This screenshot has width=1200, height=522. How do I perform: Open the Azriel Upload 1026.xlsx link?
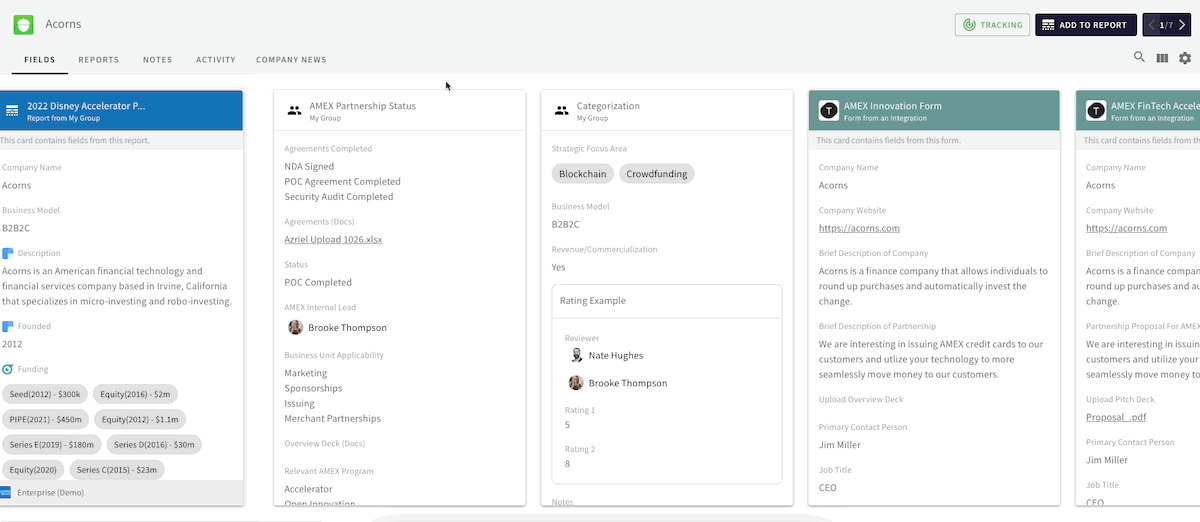333,240
